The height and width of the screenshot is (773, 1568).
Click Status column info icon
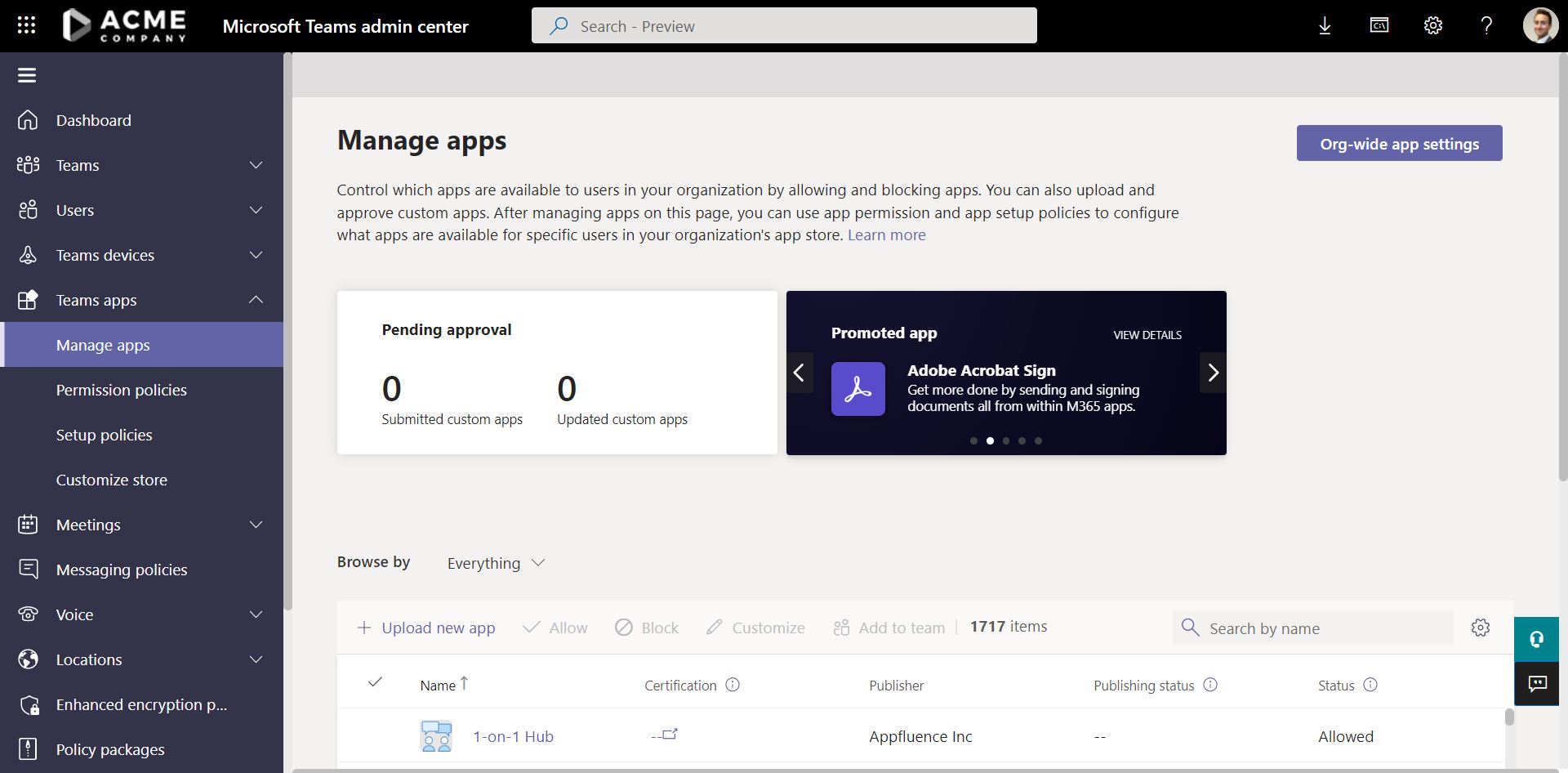tap(1370, 685)
